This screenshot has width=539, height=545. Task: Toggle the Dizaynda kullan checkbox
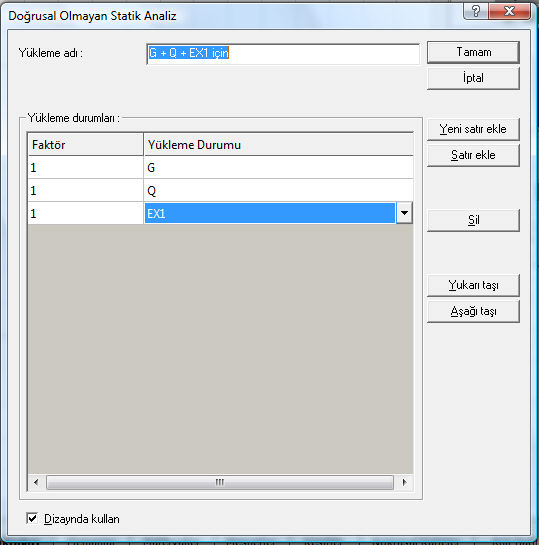tap(32, 518)
